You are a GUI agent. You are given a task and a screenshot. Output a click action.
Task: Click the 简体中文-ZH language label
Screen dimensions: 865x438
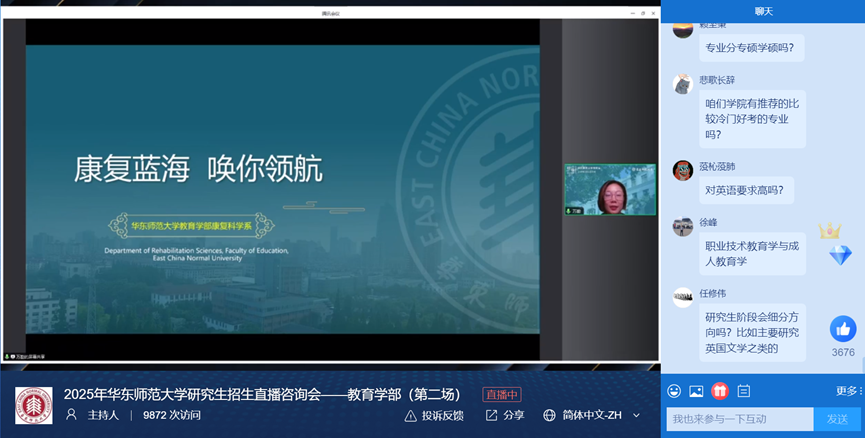coord(592,415)
